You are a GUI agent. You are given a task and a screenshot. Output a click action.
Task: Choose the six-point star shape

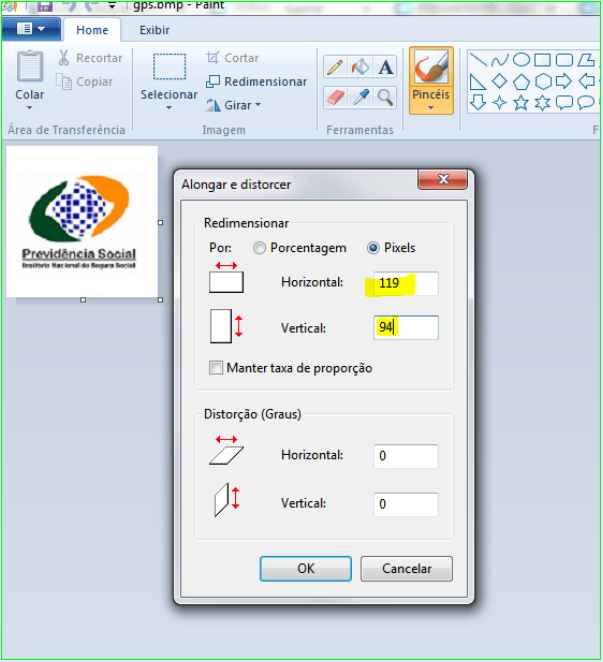543,103
